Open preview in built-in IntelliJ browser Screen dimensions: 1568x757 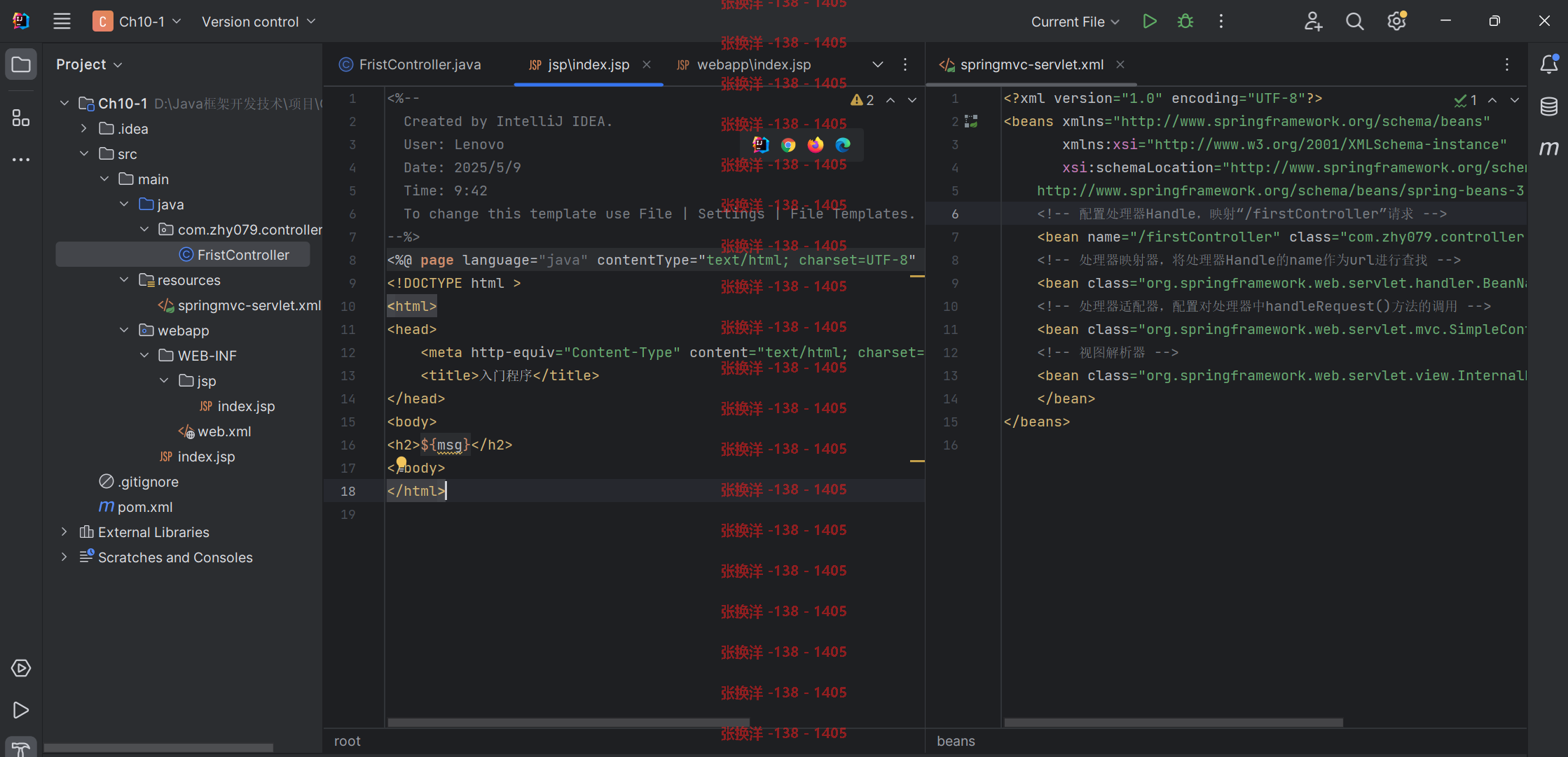pyautogui.click(x=761, y=145)
